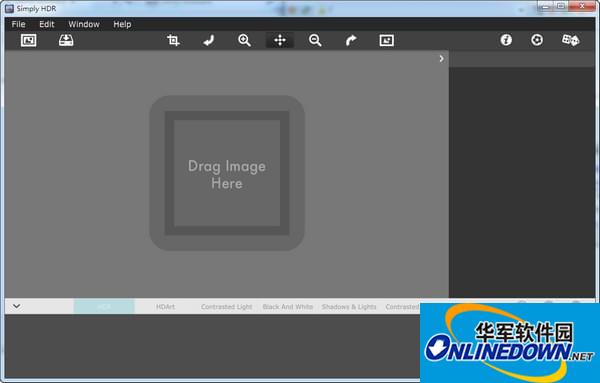The height and width of the screenshot is (383, 600).
Task: Click the fit image to screen icon
Action: coord(386,40)
